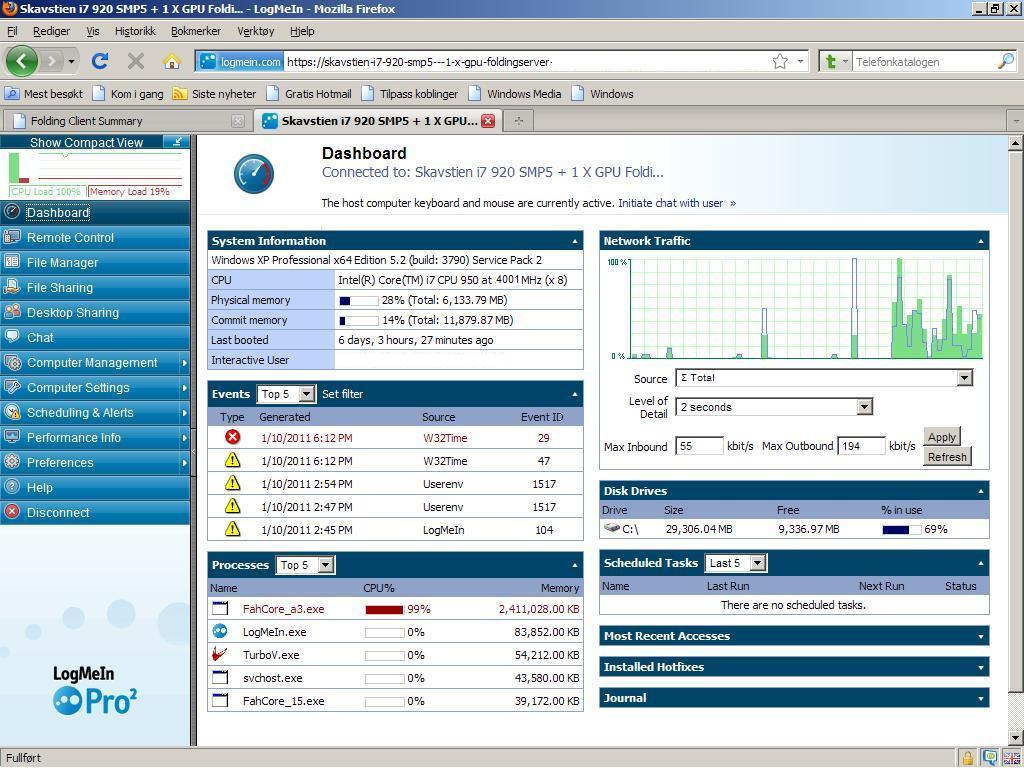Expand Performance Info submenu arrow
This screenshot has width=1024, height=768.
click(x=185, y=438)
